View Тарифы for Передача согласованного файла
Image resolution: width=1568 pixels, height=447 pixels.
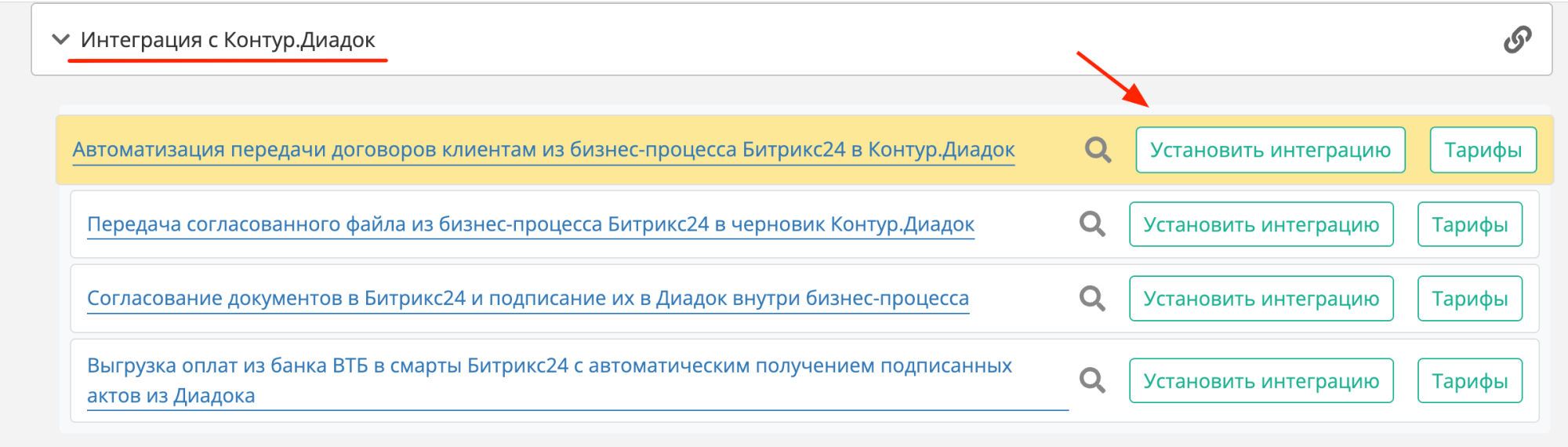pos(1469,224)
